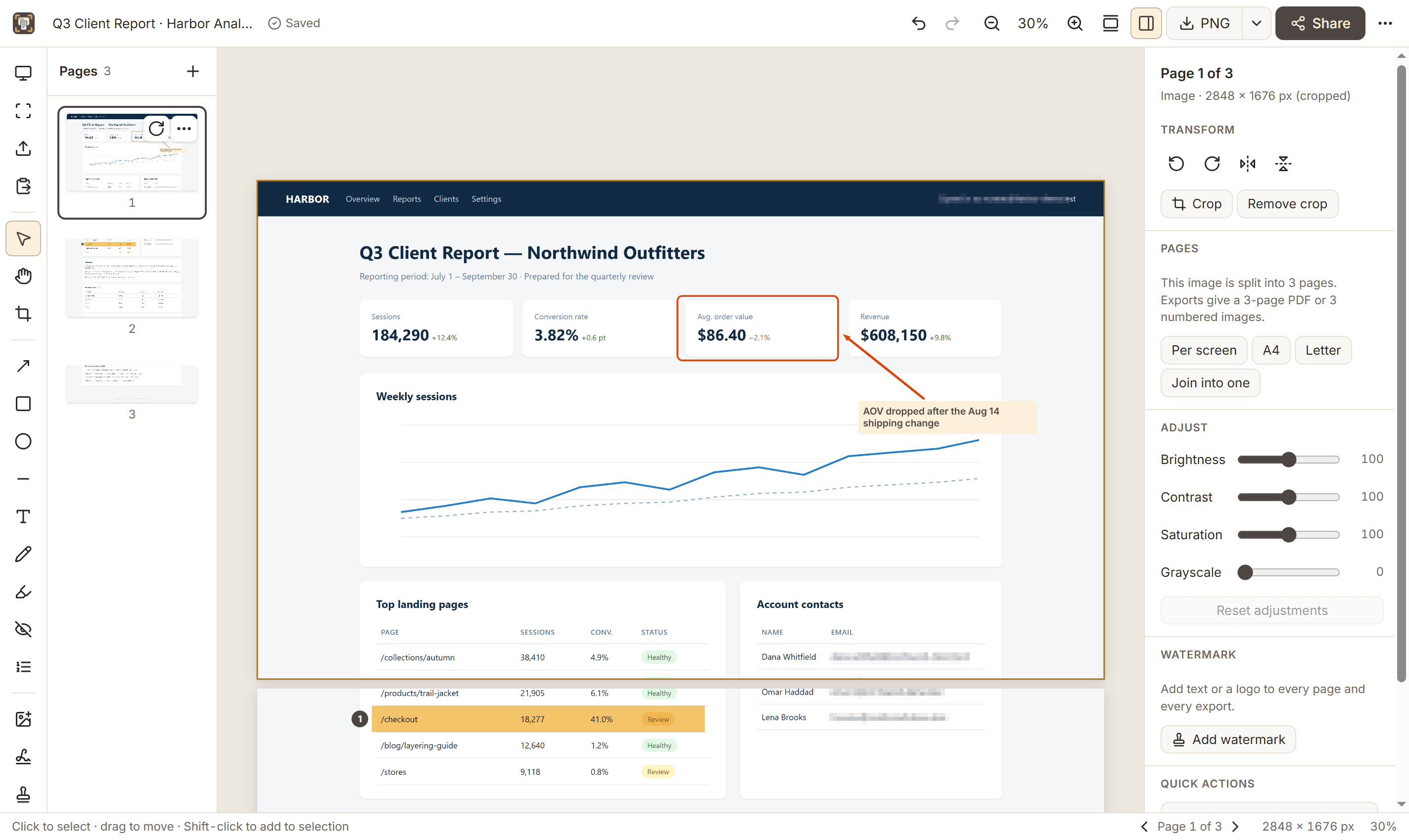The height and width of the screenshot is (840, 1409).
Task: Select the blur/redact hidden-eye tool
Action: pyautogui.click(x=23, y=629)
